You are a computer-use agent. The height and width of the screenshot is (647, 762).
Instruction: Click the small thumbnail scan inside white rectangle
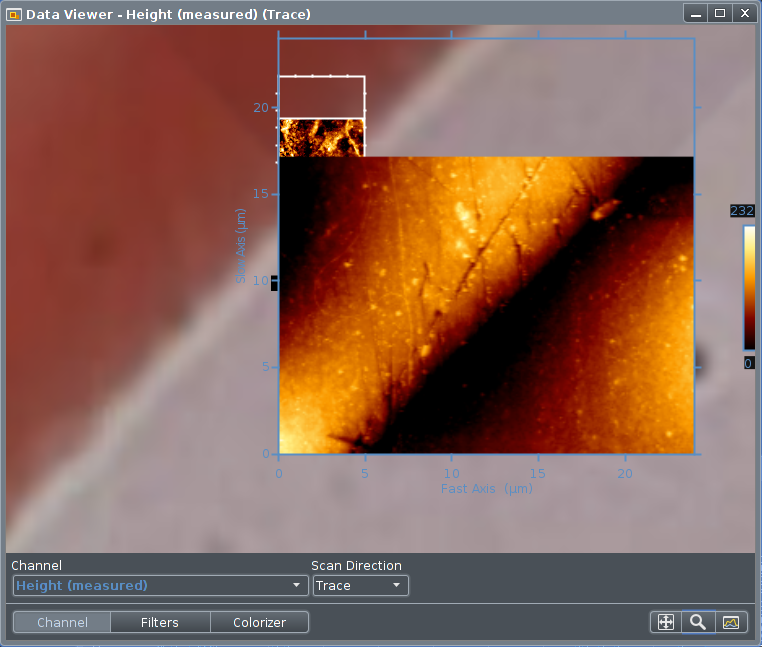(322, 138)
